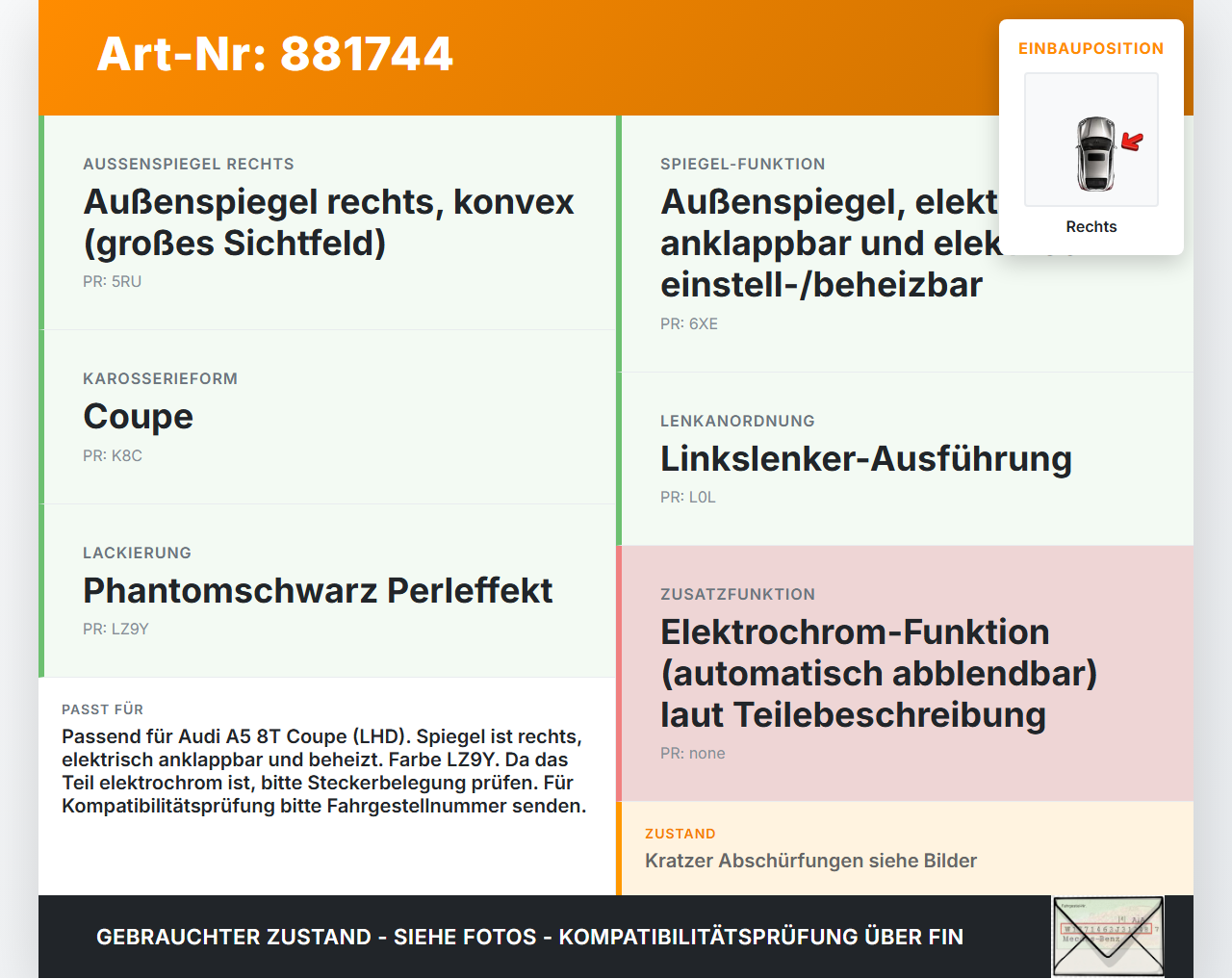Viewport: 1232px width, 979px height.
Task: Click the PR: K8C code label
Action: point(113,456)
